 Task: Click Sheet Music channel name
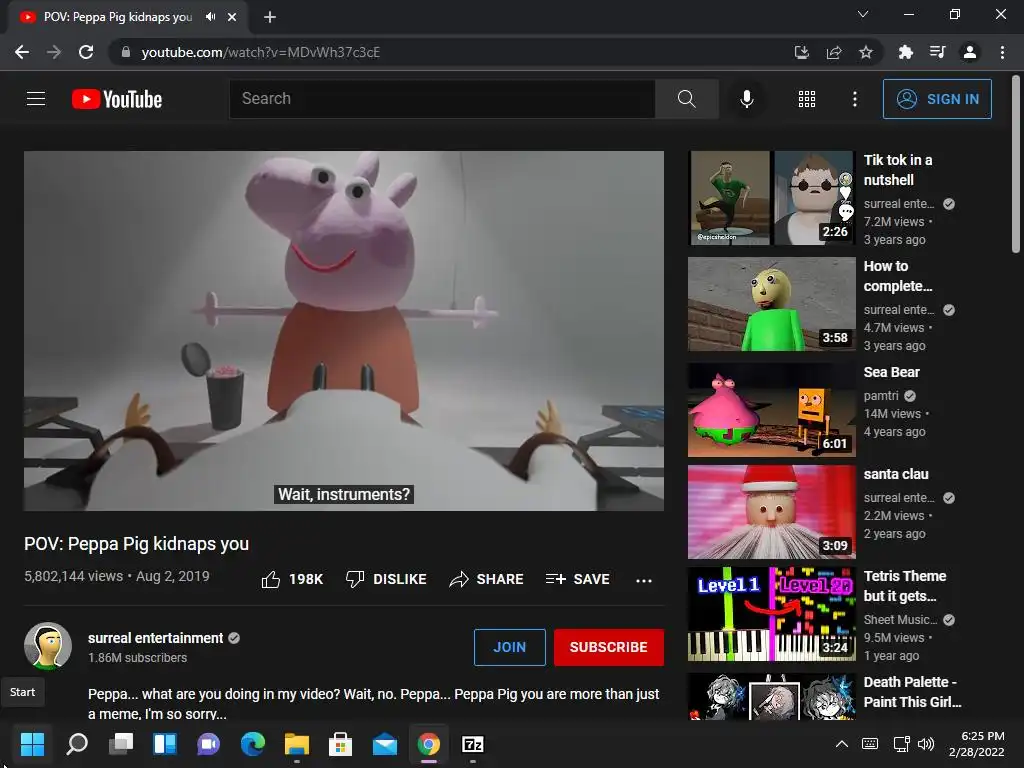[900, 620]
